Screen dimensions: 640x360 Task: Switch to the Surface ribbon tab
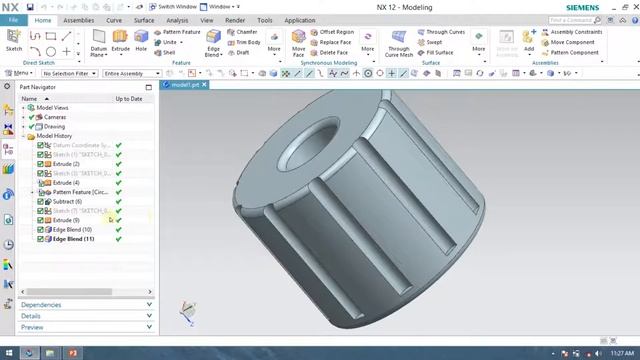point(144,20)
